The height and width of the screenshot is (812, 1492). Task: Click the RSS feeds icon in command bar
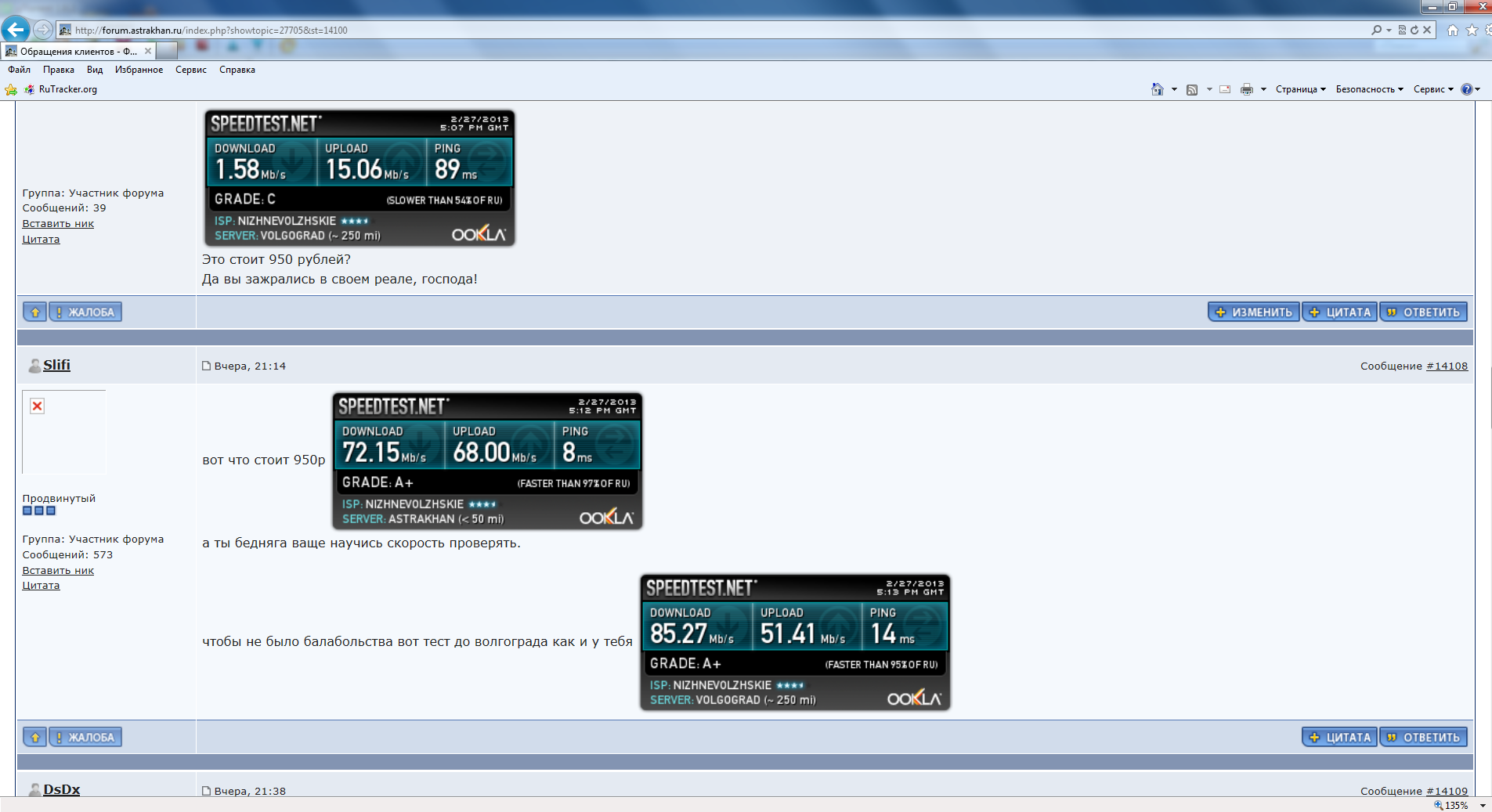coord(1192,89)
